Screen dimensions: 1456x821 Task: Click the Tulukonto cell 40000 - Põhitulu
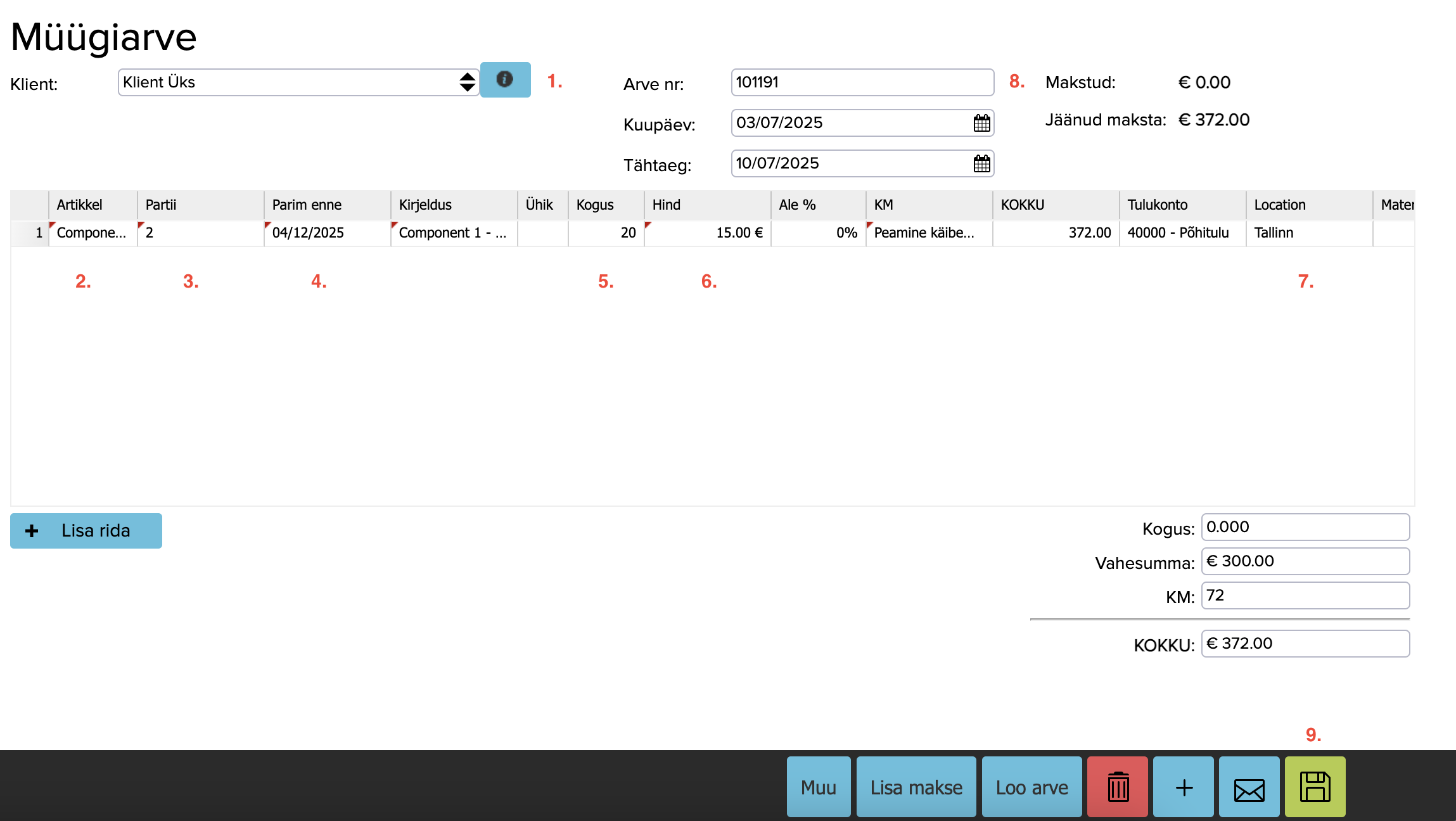tap(1181, 233)
